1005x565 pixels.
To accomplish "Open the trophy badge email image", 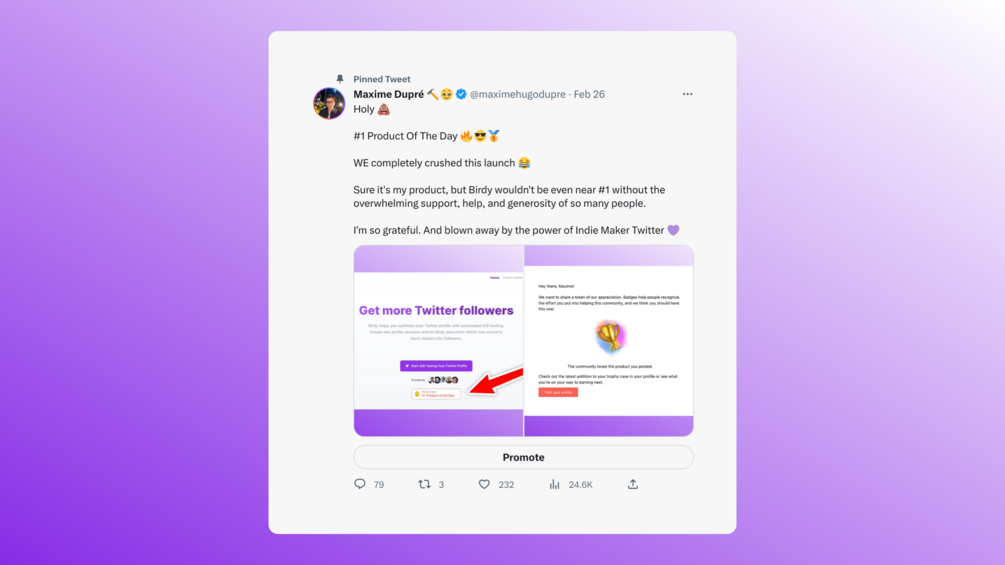I will click(x=609, y=341).
